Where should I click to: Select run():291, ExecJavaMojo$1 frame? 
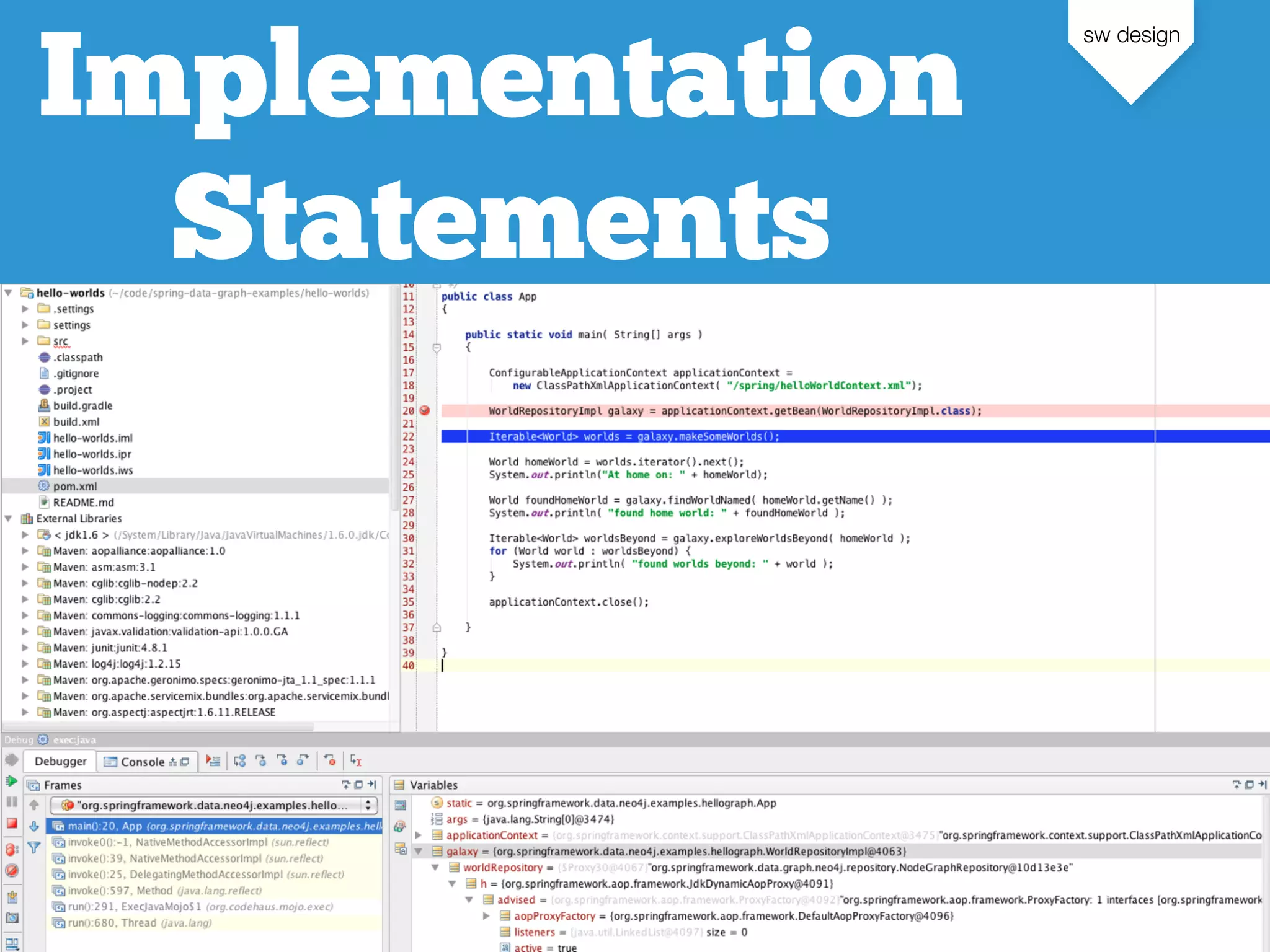[215, 906]
